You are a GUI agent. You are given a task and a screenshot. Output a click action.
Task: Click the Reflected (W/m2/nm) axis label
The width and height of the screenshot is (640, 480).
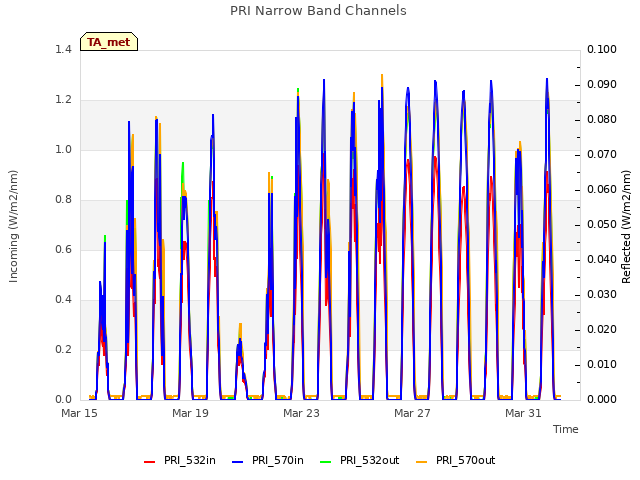[626, 227]
